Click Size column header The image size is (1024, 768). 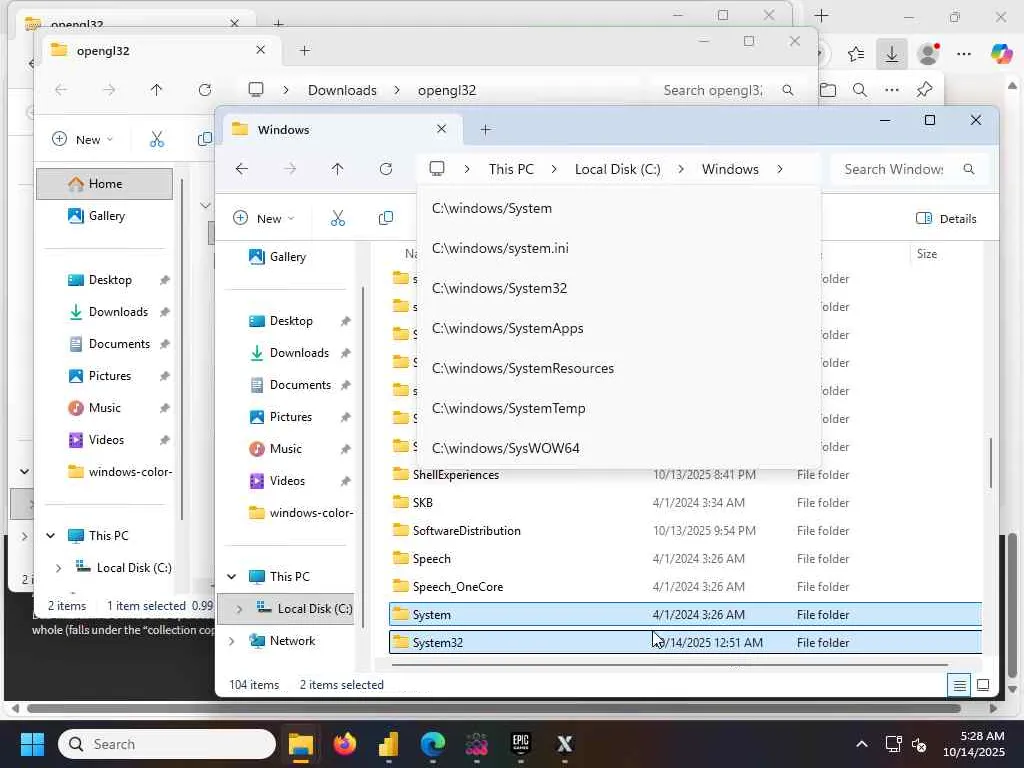pyautogui.click(x=927, y=253)
